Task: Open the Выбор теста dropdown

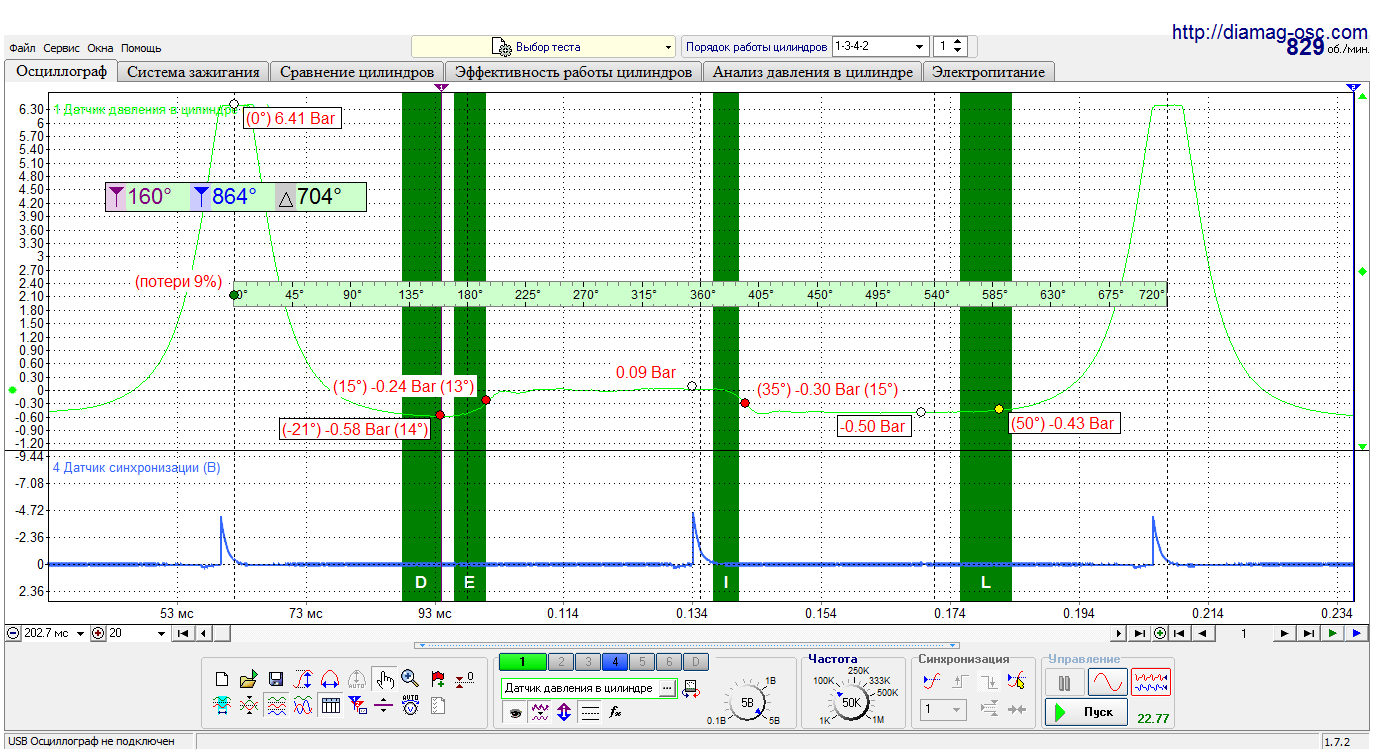Action: (x=544, y=47)
